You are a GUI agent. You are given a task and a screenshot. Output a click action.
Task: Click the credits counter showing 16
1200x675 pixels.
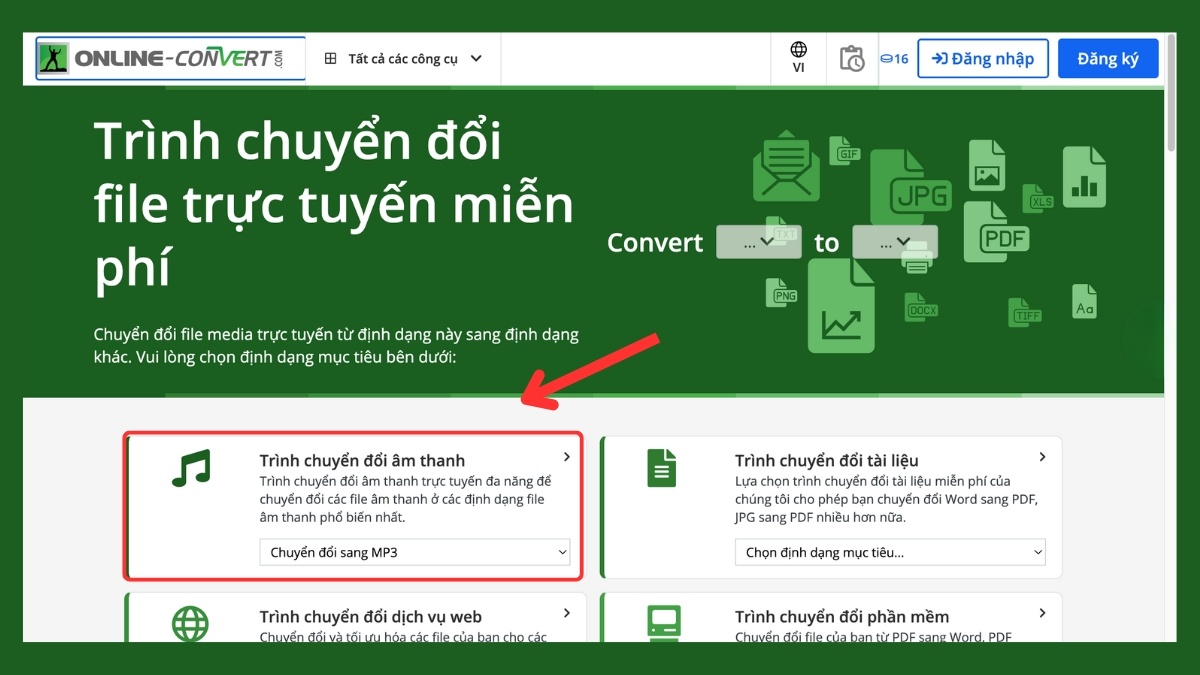tap(894, 59)
